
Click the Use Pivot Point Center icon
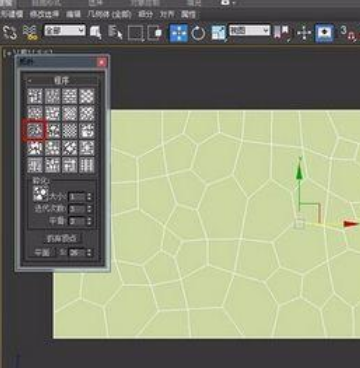point(281,33)
